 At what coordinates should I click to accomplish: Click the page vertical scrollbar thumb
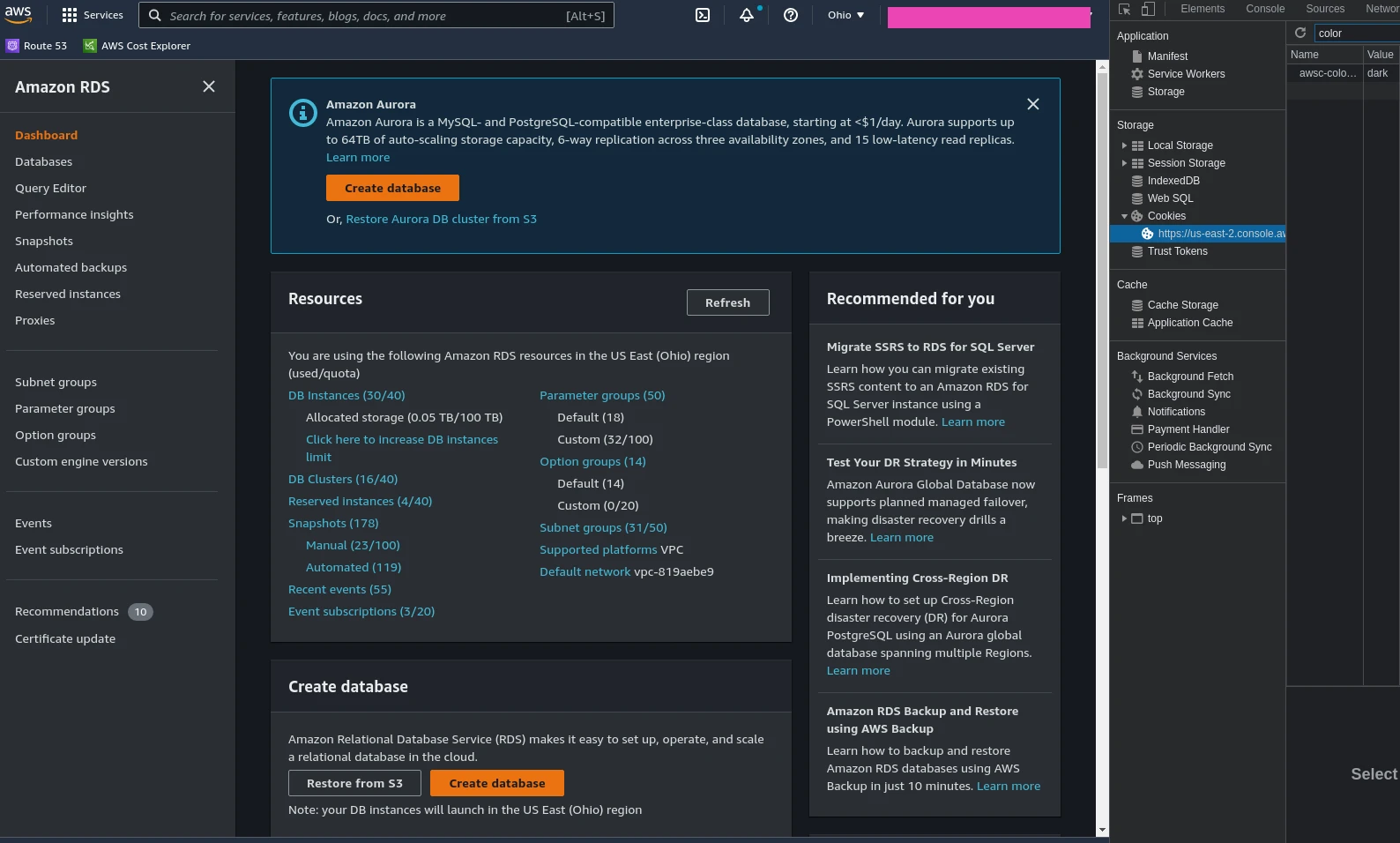(x=1102, y=270)
